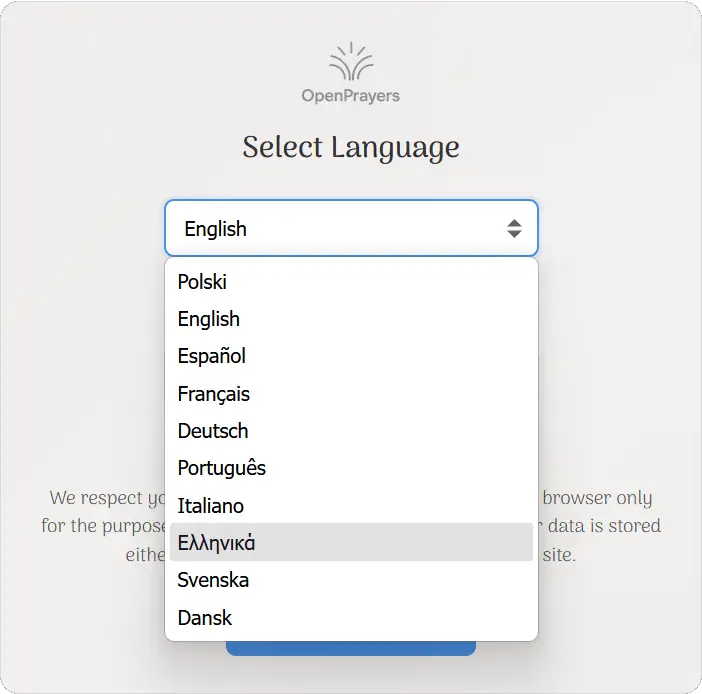702x694 pixels.
Task: Select Polski from the language list
Action: pos(202,282)
